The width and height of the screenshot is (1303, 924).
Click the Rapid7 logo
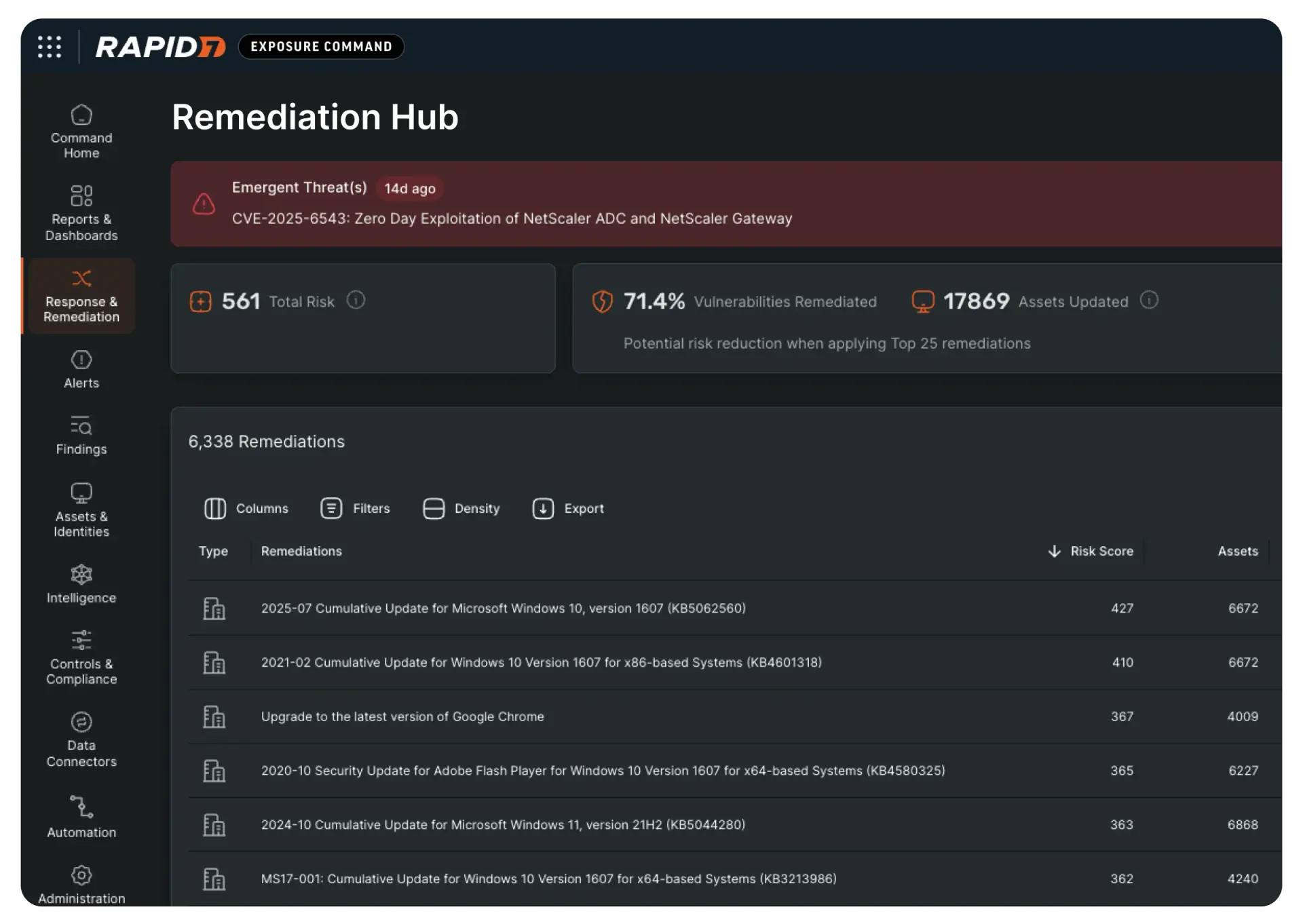pyautogui.click(x=160, y=47)
